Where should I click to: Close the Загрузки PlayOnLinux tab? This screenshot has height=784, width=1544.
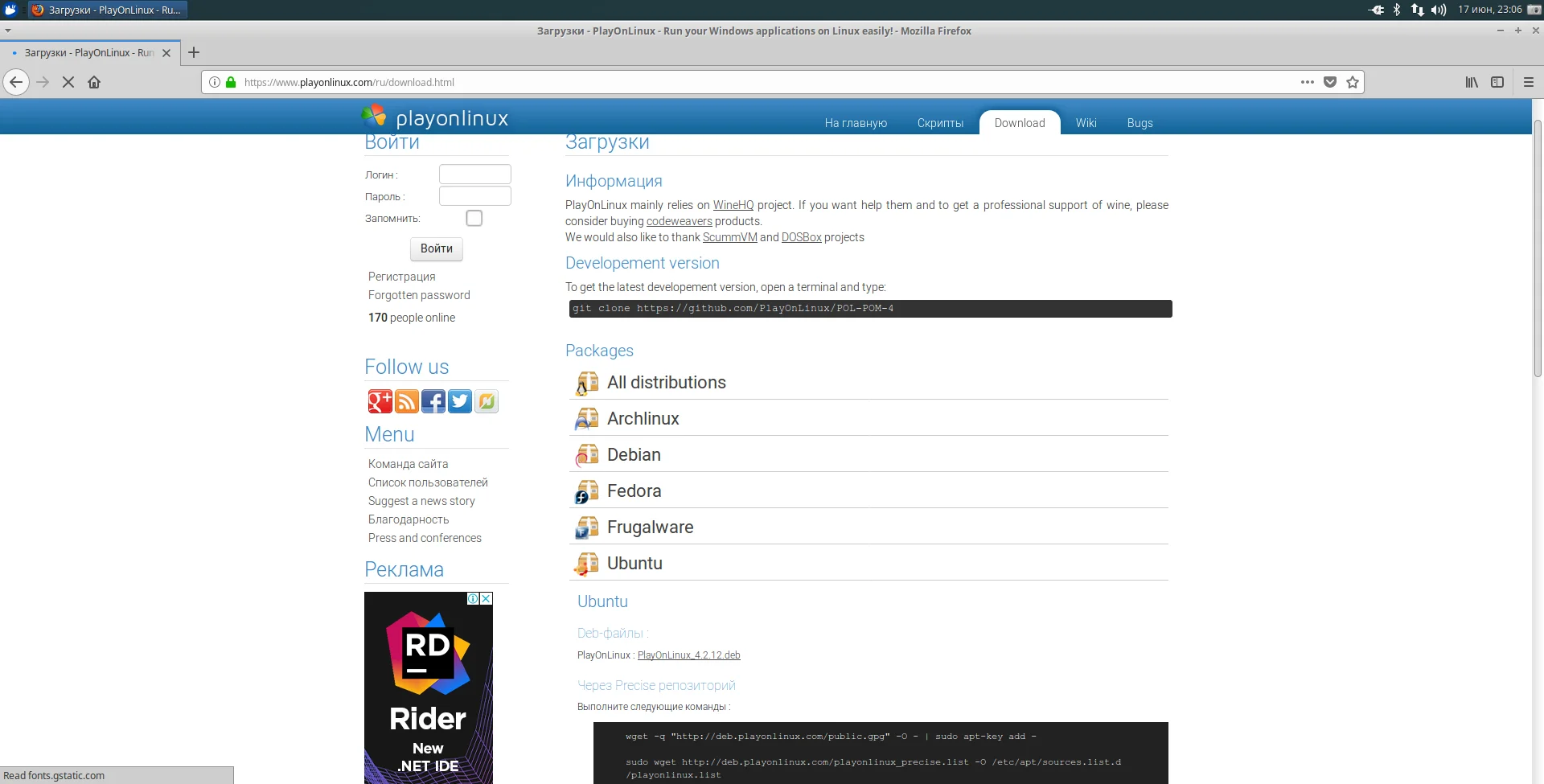(x=166, y=53)
